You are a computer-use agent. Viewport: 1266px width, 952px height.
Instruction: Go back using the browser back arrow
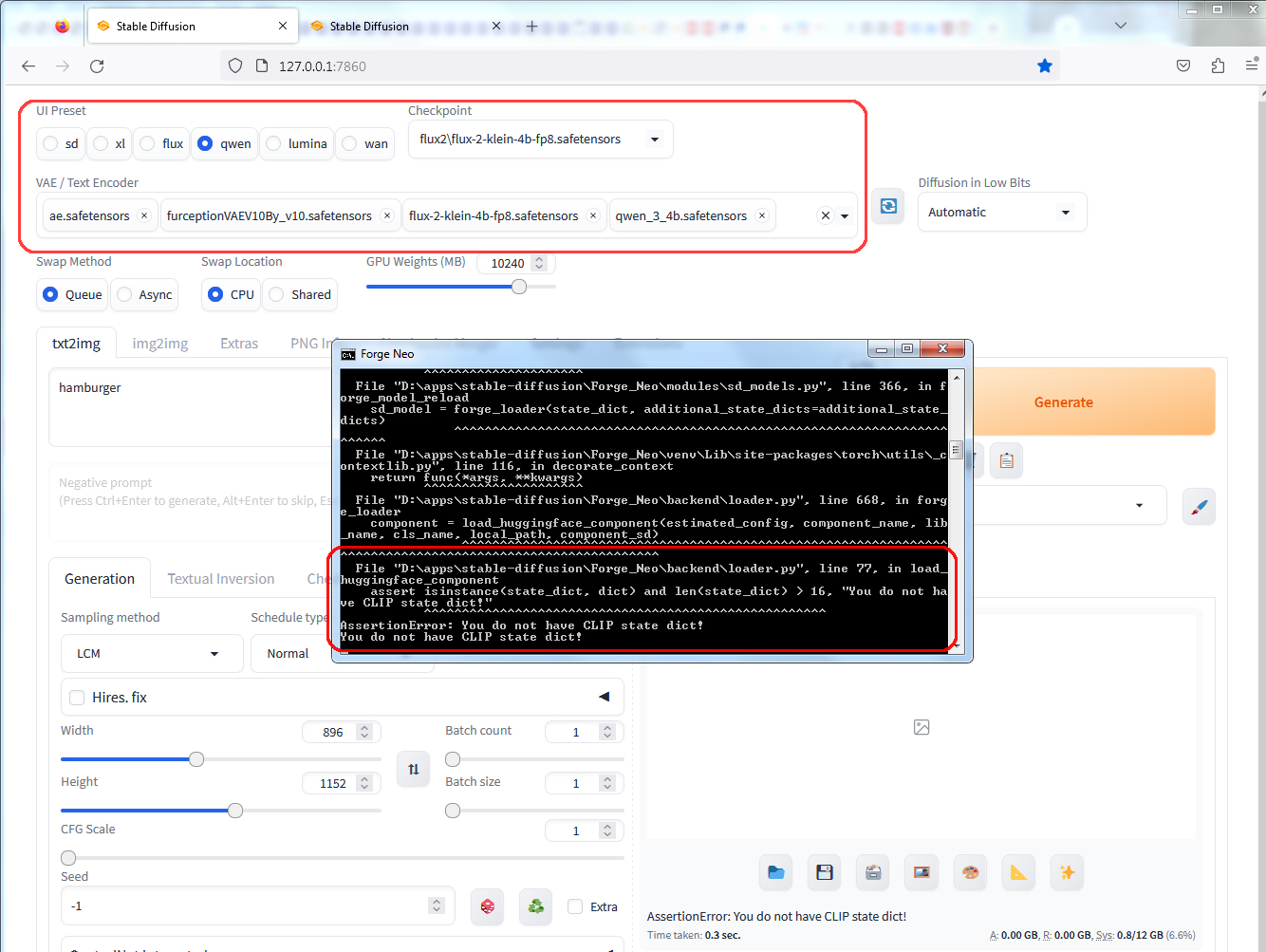(x=28, y=65)
